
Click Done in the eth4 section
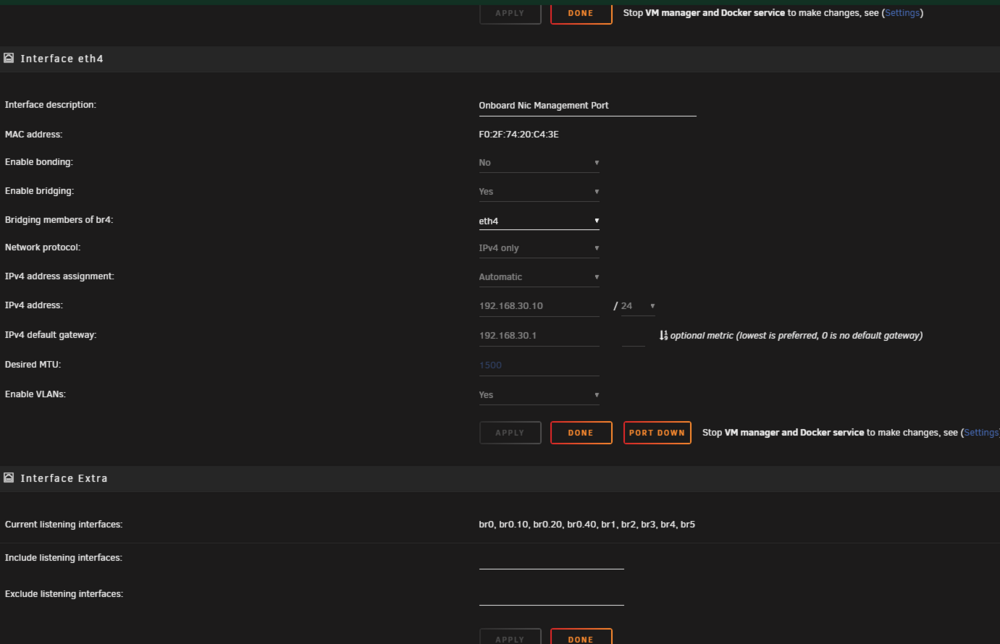pyautogui.click(x=581, y=432)
